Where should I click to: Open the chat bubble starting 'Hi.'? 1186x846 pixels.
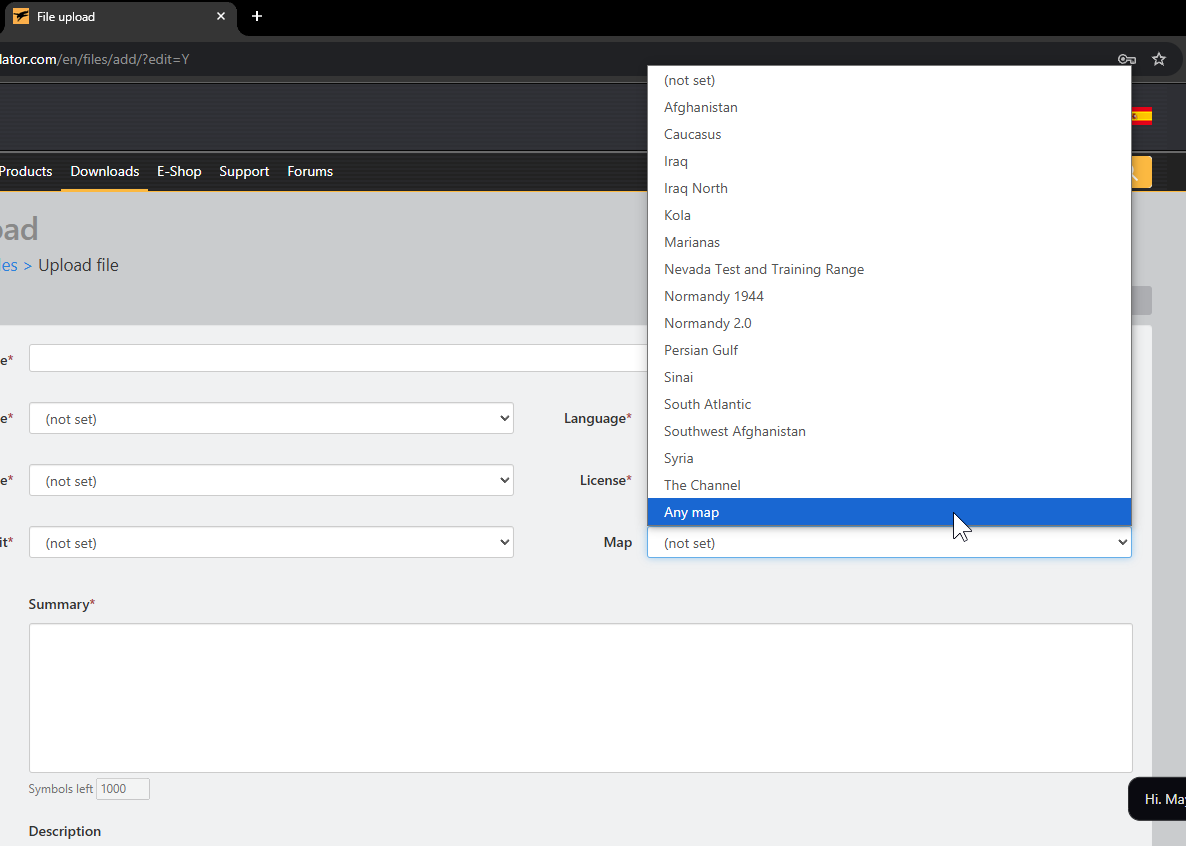click(x=1158, y=799)
